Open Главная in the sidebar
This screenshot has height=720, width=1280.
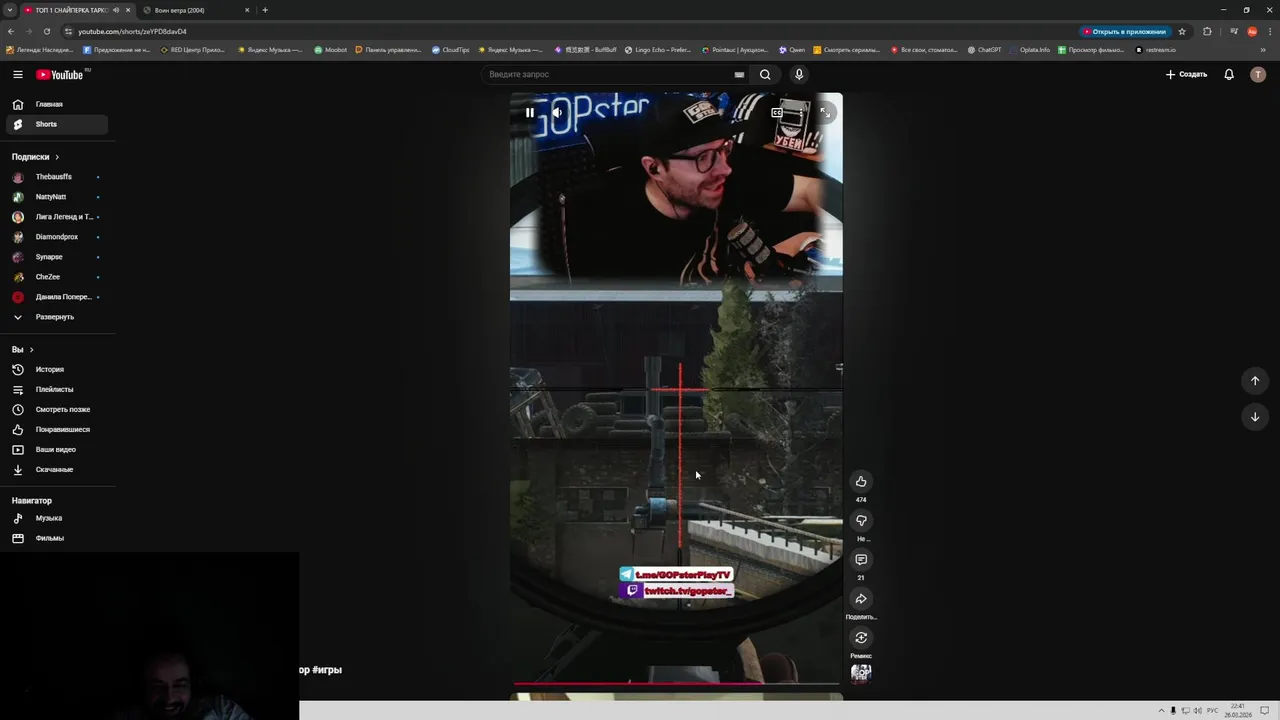[56, 104]
